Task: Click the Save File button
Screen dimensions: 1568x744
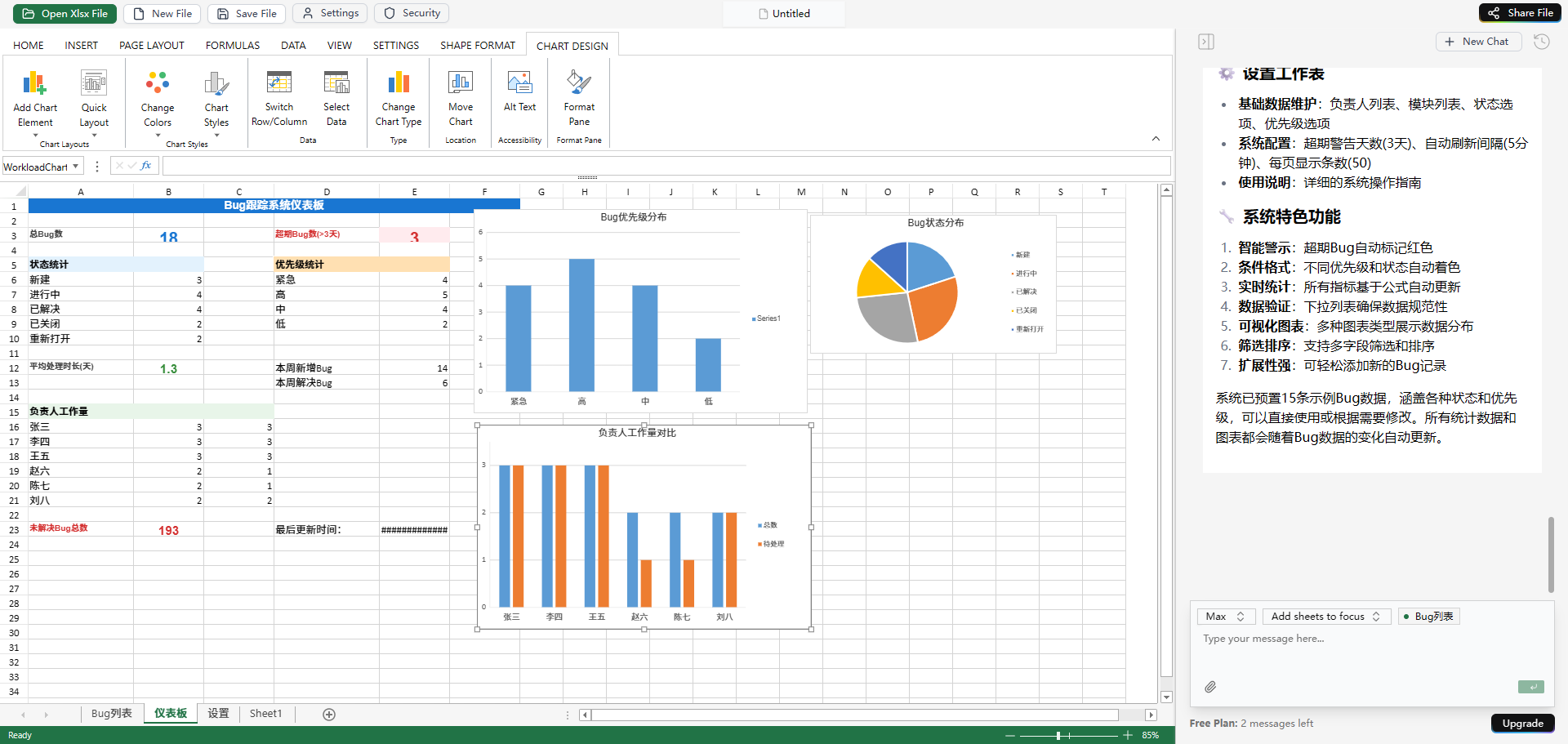Action: point(247,14)
